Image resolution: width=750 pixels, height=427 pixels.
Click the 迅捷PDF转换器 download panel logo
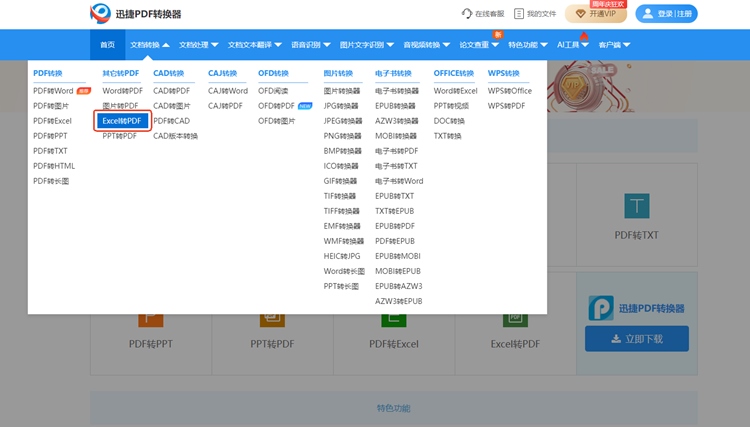(601, 308)
